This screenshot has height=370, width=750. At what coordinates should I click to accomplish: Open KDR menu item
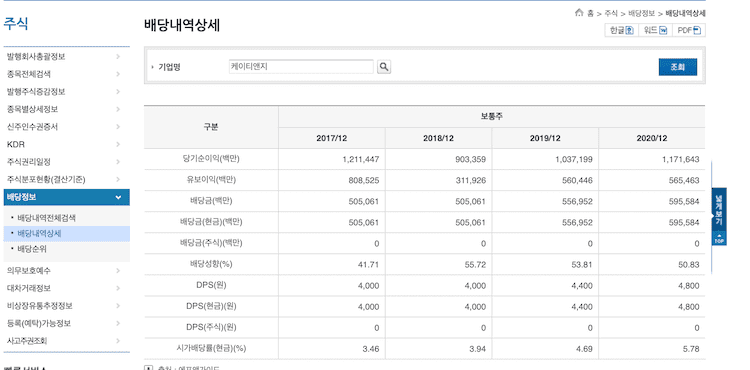tap(16, 144)
